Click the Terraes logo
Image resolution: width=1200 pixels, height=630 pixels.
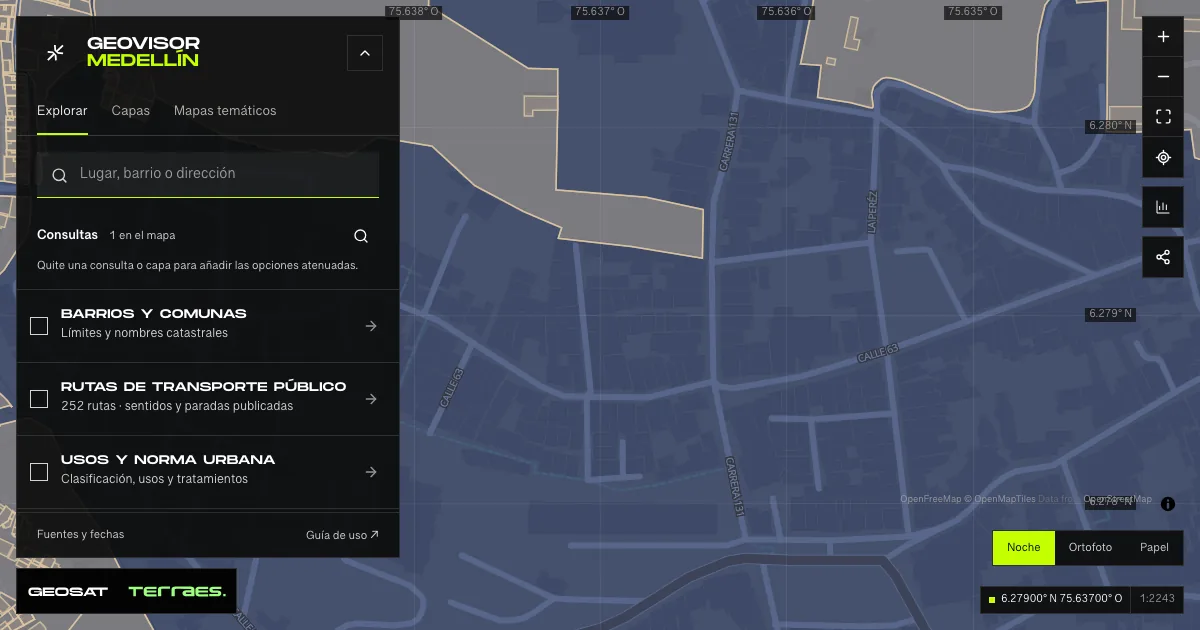coord(177,592)
